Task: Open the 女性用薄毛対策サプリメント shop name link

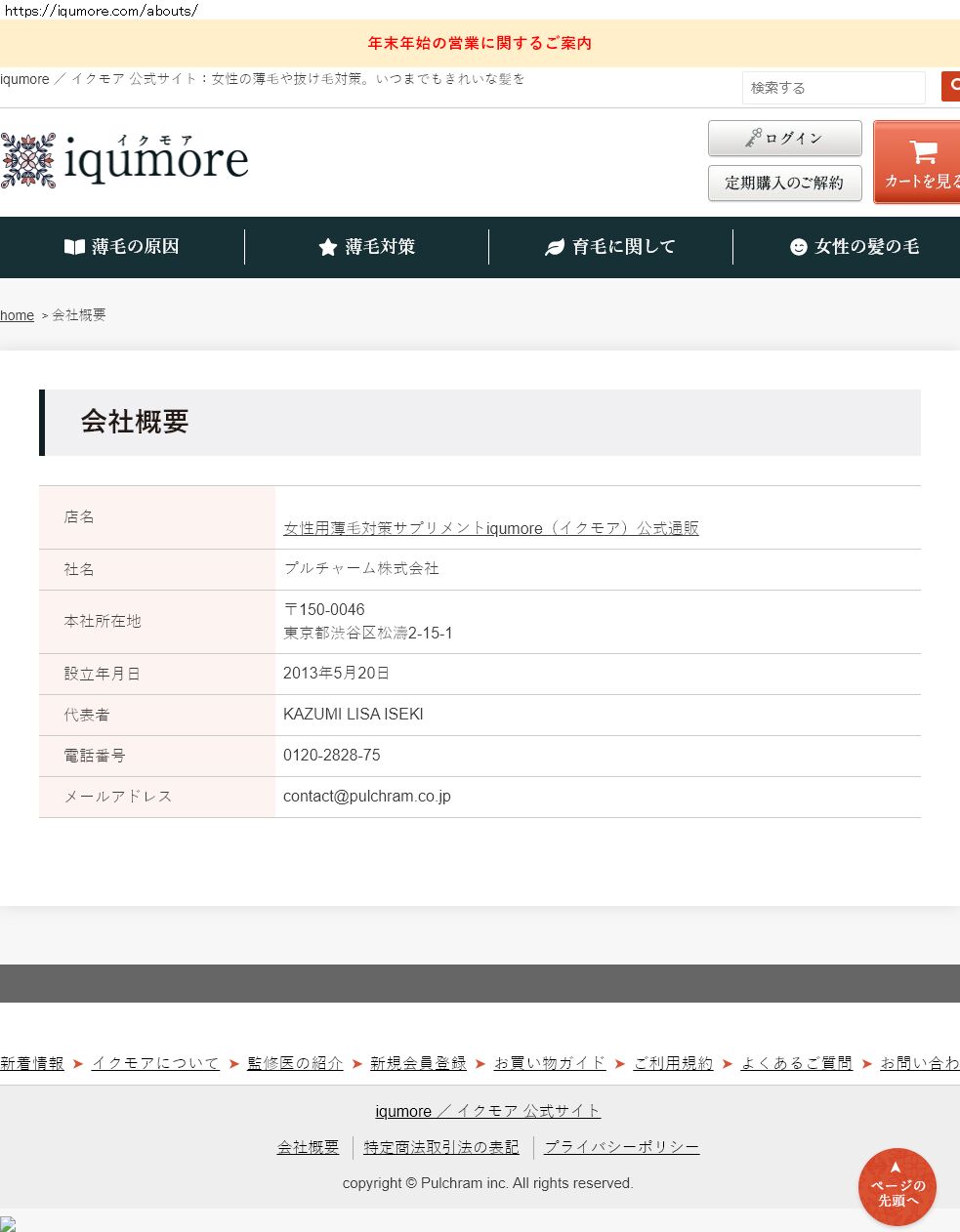Action: 490,528
